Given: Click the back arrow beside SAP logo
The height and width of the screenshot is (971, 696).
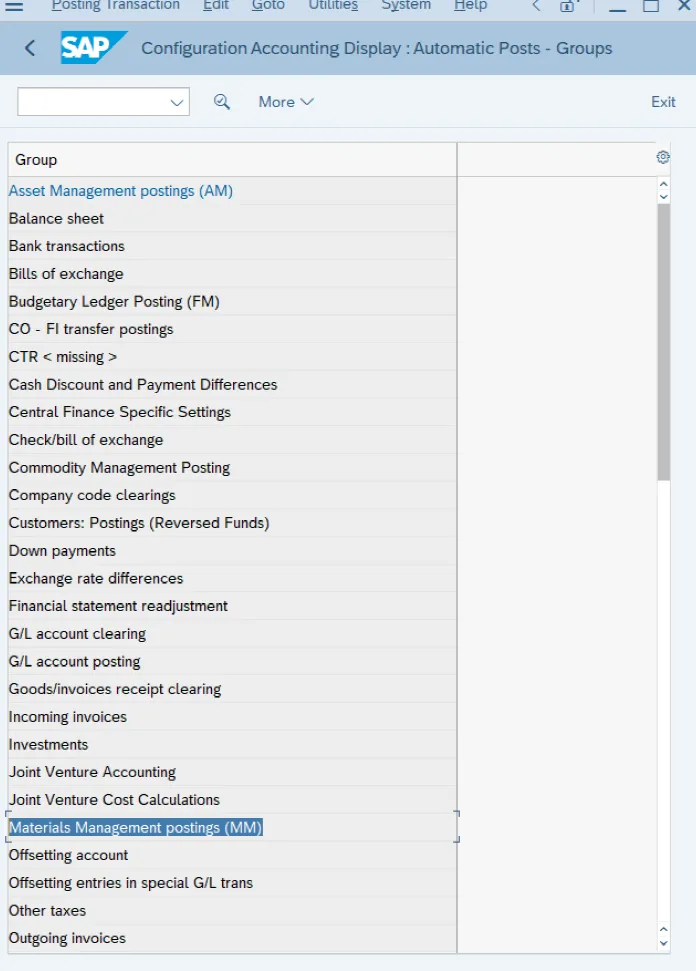Looking at the screenshot, I should pyautogui.click(x=30, y=48).
